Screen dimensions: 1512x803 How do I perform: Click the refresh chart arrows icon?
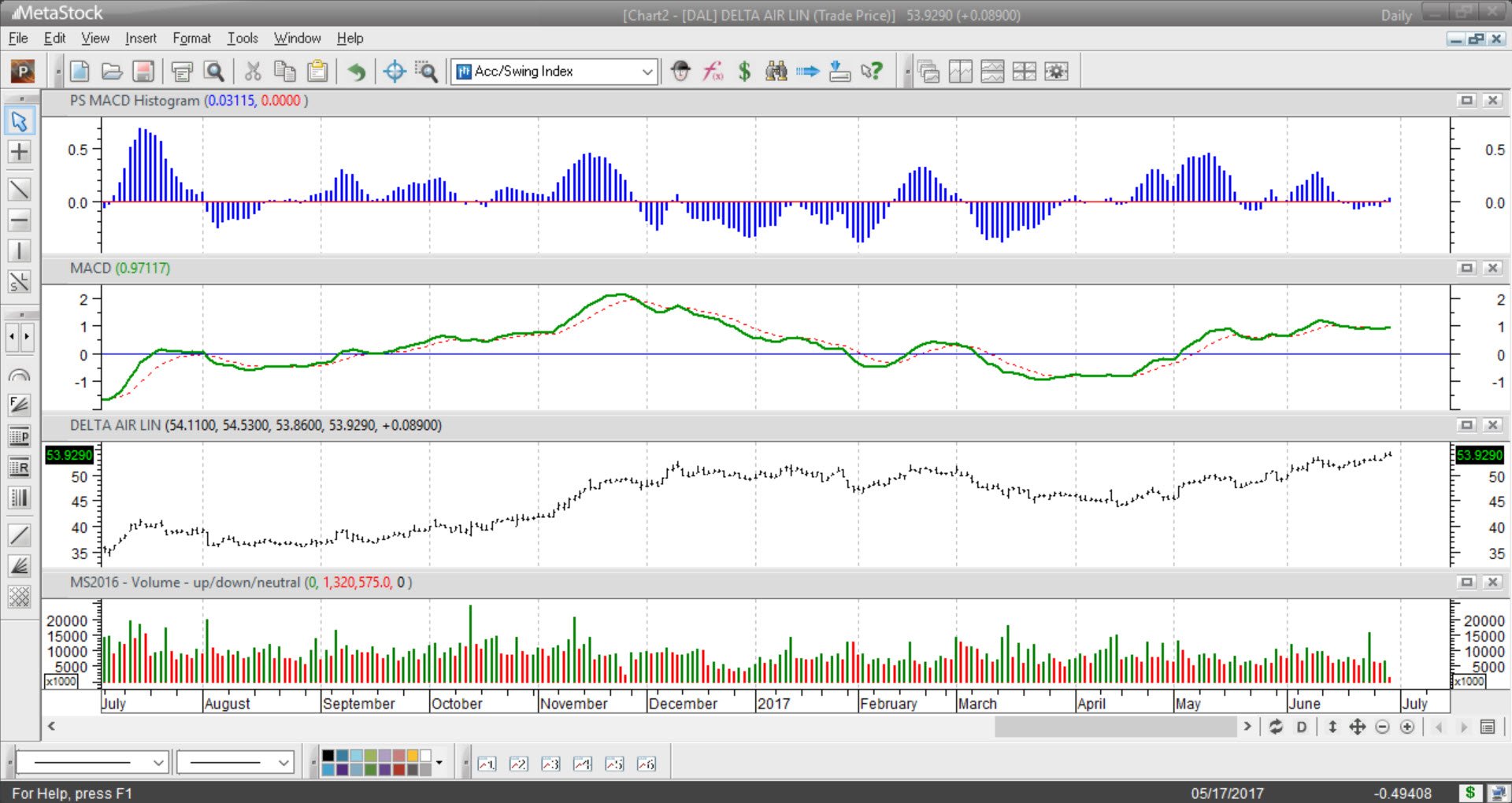point(1276,727)
